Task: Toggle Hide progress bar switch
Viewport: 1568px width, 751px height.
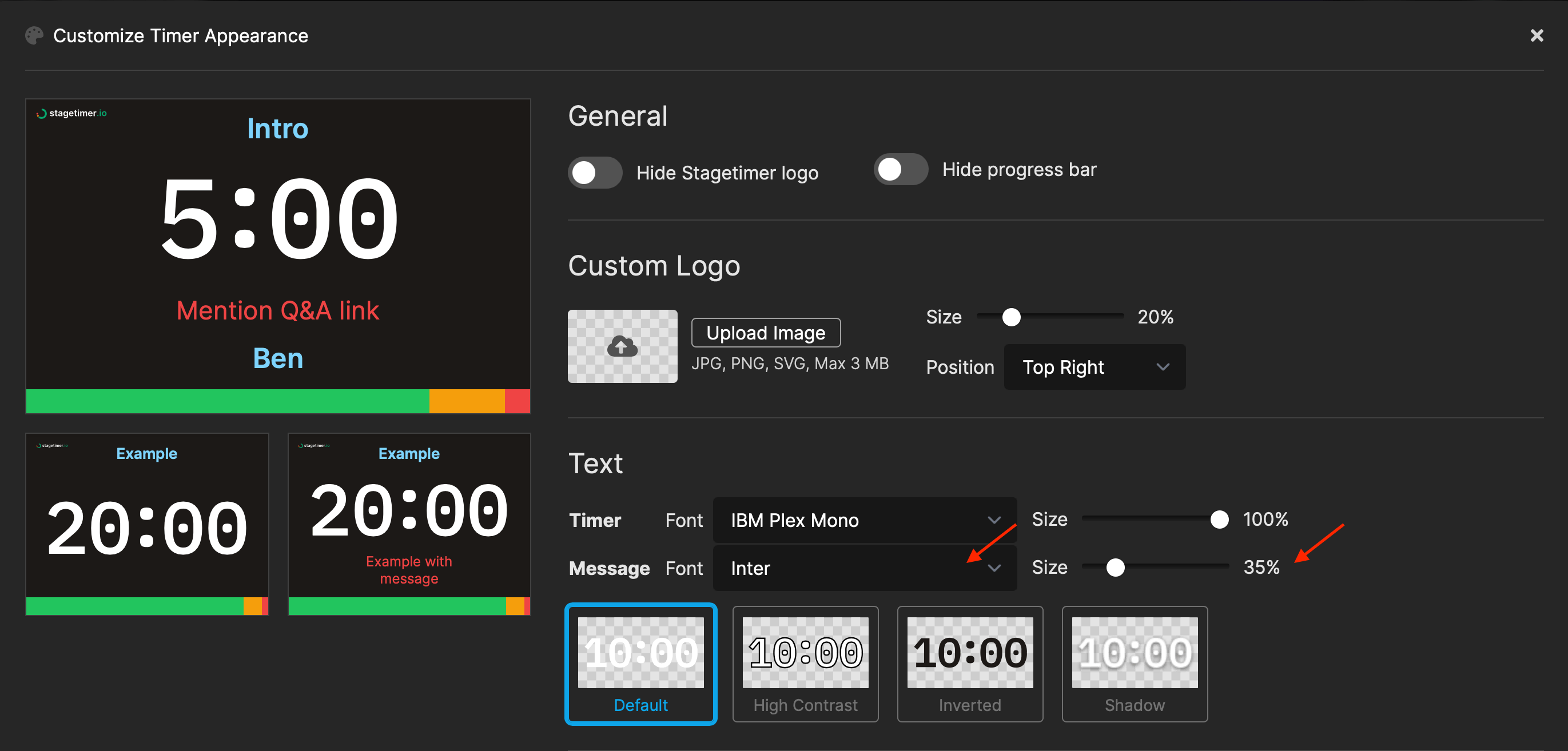Action: coord(900,169)
